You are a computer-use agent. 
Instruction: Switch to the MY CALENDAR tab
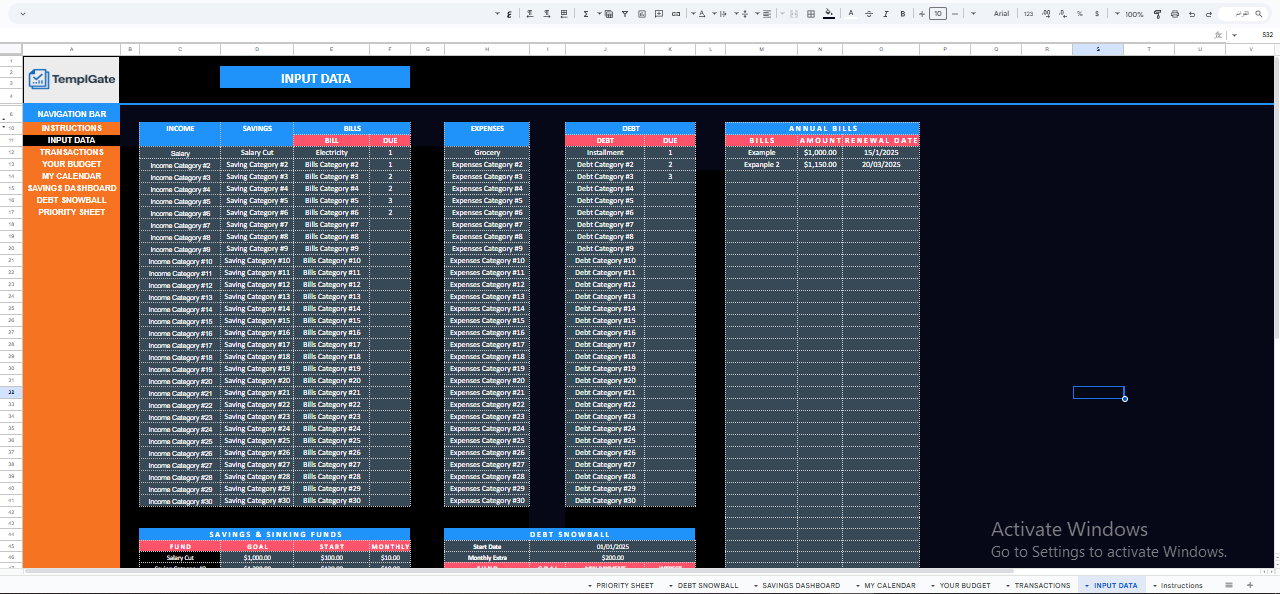pyautogui.click(x=890, y=585)
